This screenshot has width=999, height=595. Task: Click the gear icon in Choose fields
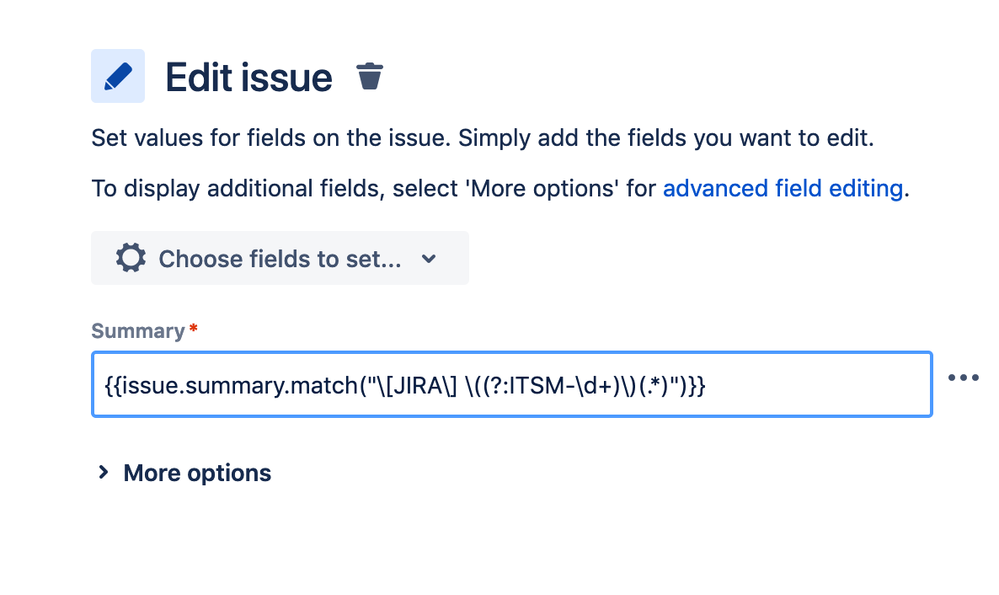point(130,258)
